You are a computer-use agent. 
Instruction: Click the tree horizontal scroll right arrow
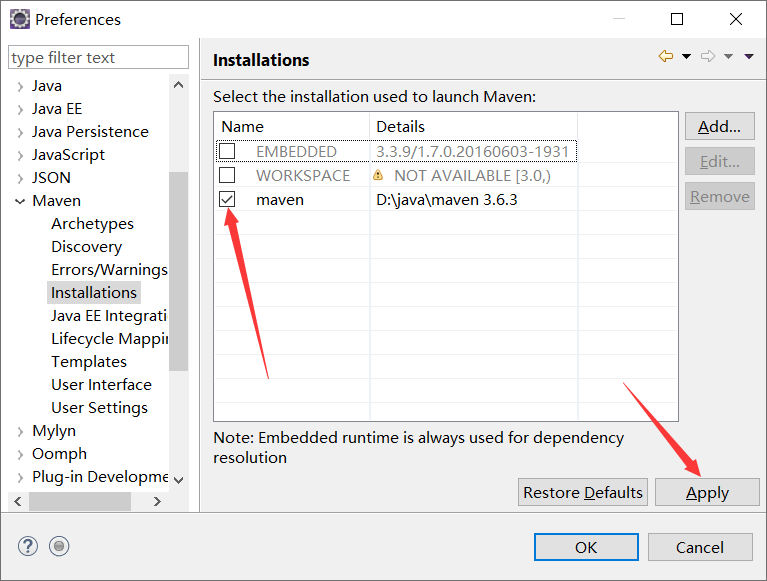coord(157,501)
